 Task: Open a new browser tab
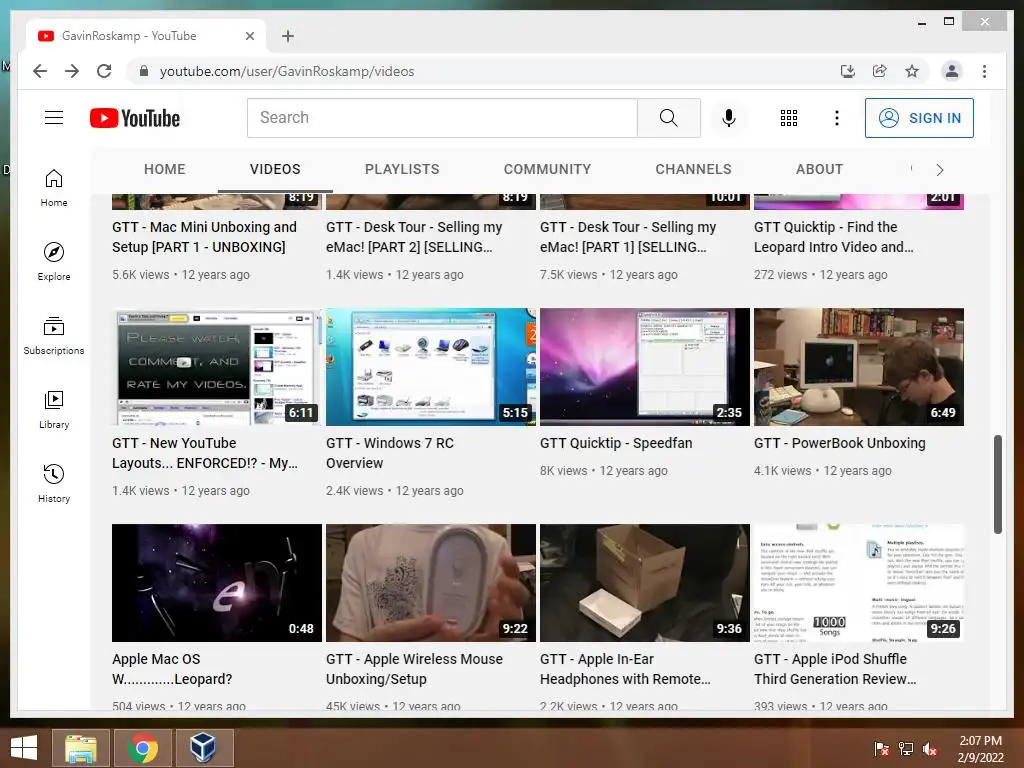[x=288, y=36]
